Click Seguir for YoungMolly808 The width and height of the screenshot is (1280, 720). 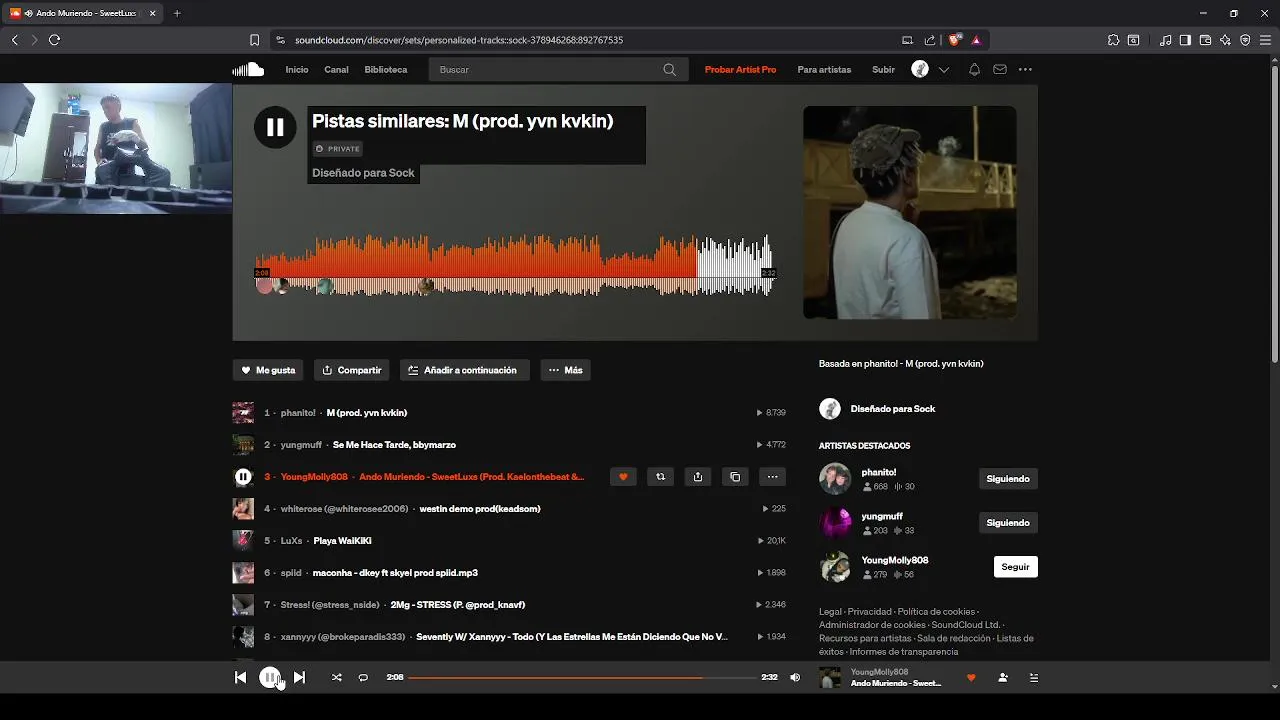1015,567
